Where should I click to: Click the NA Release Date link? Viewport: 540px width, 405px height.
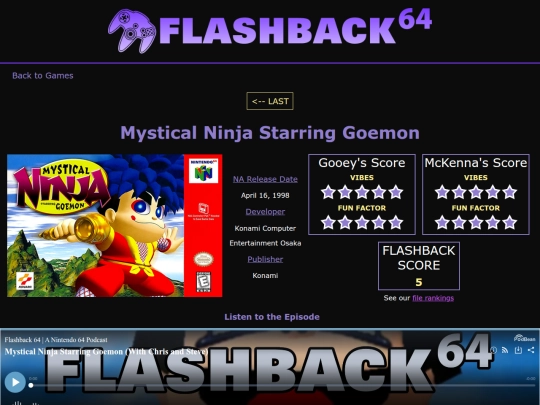coord(265,179)
